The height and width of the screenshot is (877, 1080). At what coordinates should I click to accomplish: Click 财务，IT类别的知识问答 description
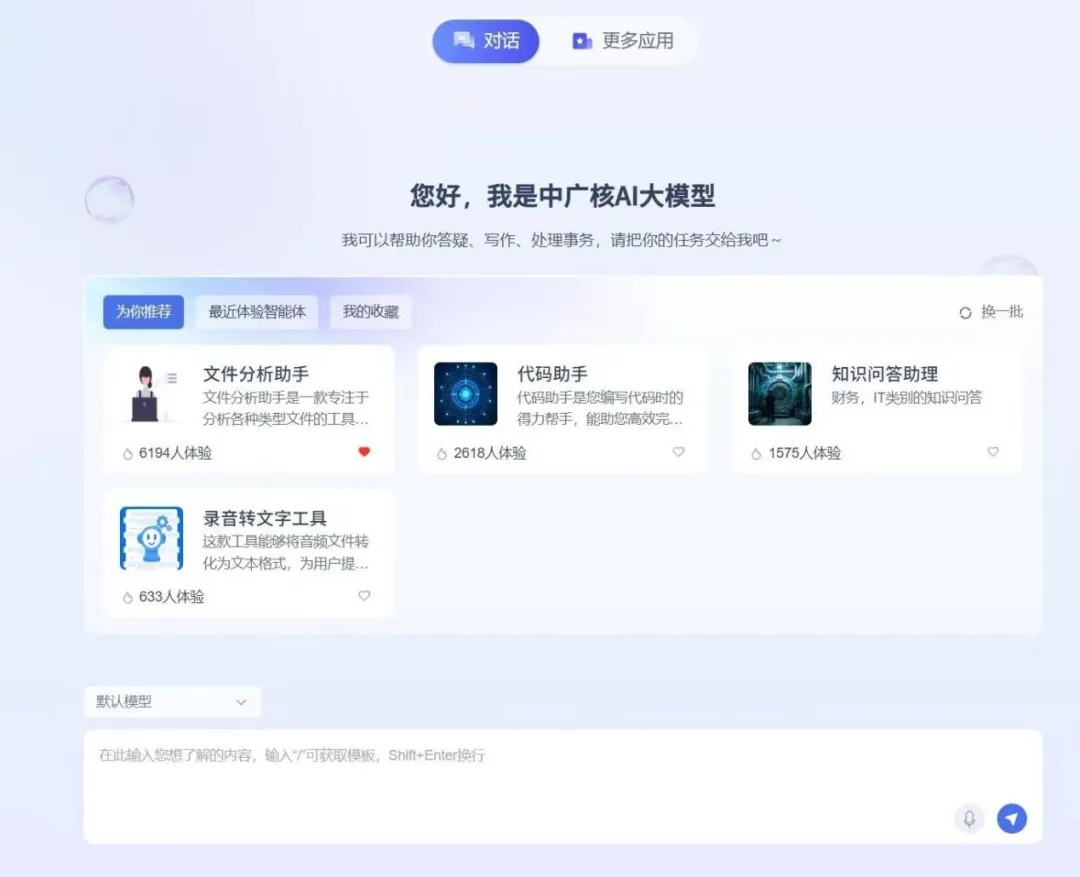(x=906, y=398)
